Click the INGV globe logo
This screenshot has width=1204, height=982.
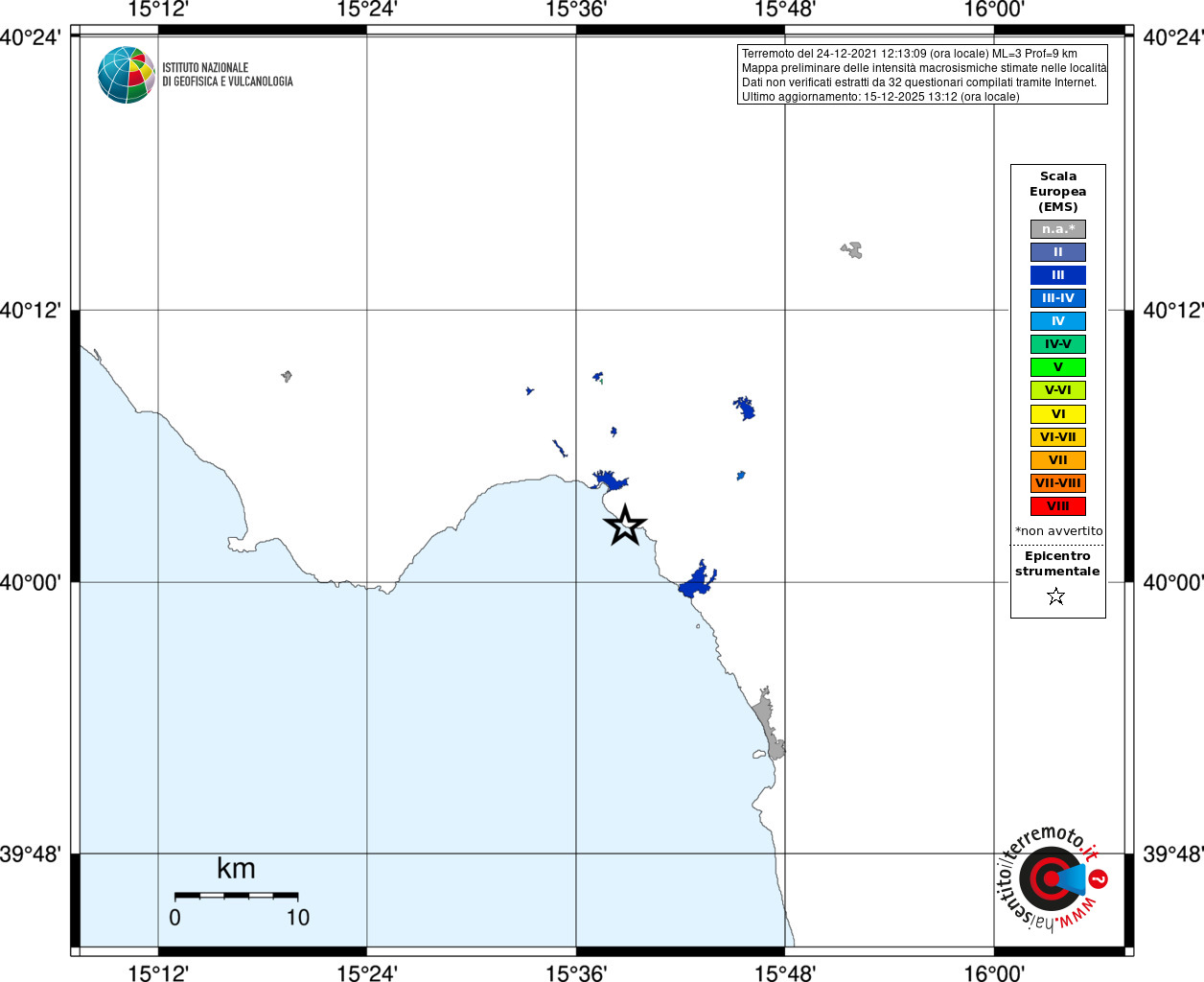click(127, 75)
